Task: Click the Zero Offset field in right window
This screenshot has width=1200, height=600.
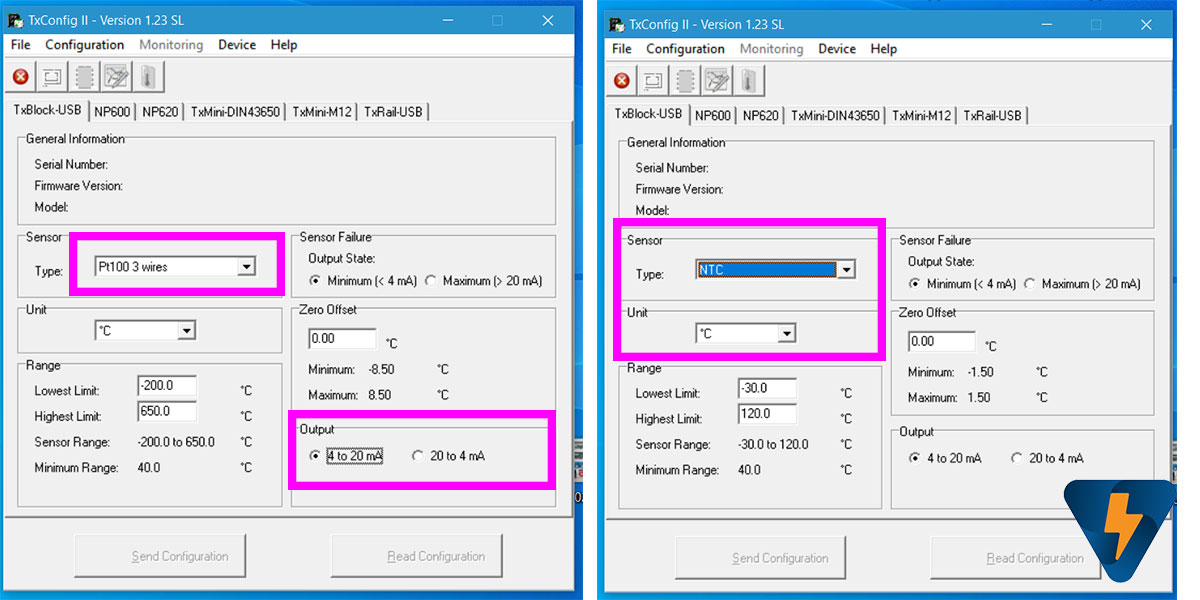Action: pos(941,342)
